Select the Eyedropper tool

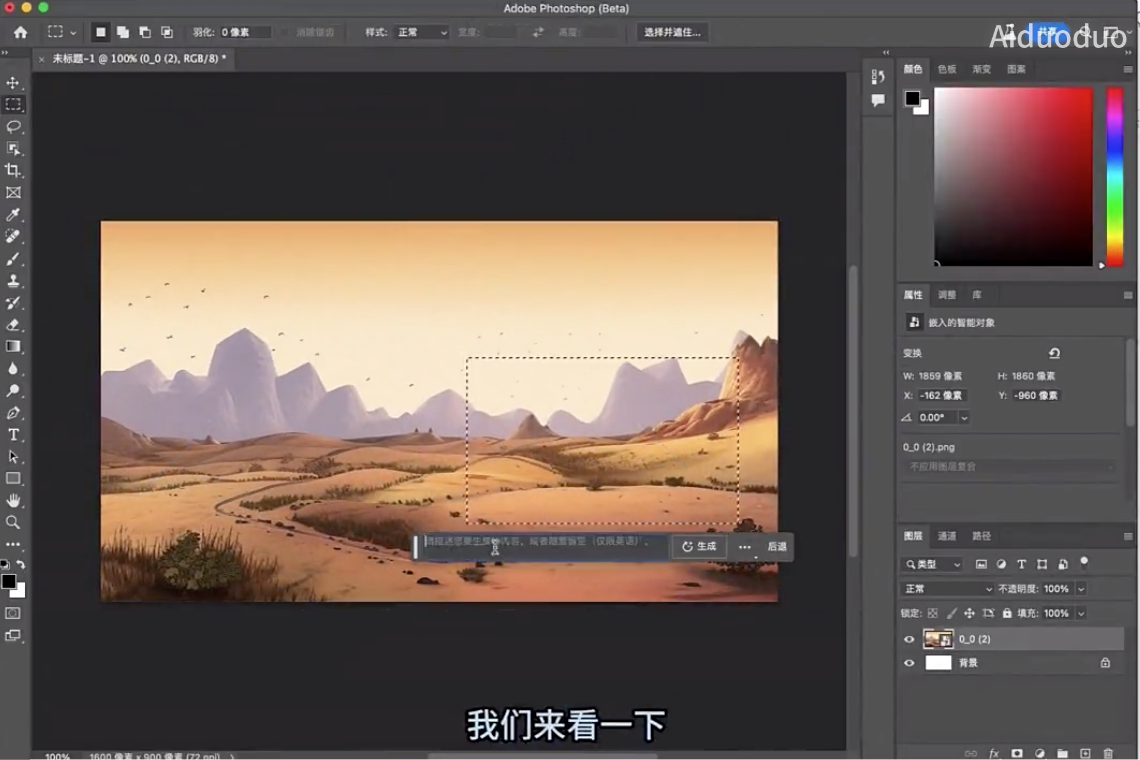(13, 215)
